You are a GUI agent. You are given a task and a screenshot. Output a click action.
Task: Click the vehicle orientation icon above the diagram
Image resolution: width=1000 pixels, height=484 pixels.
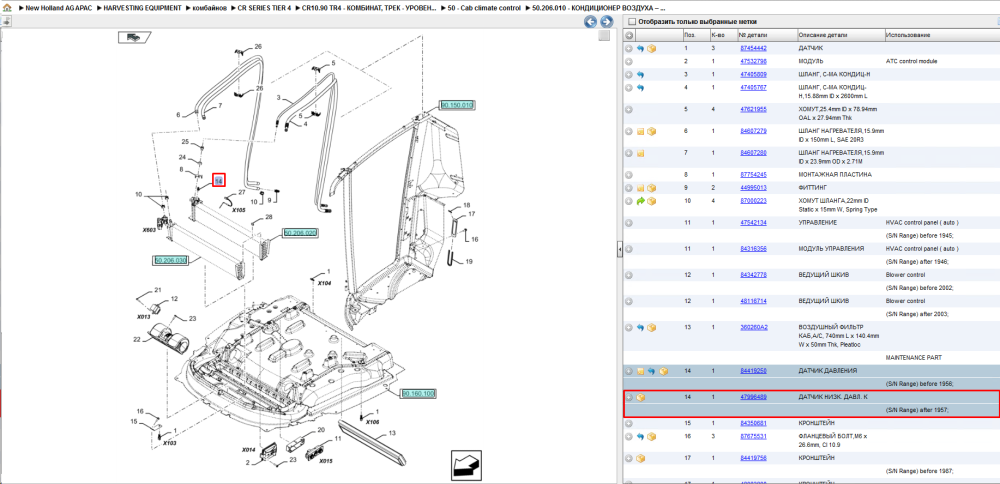[x=134, y=37]
